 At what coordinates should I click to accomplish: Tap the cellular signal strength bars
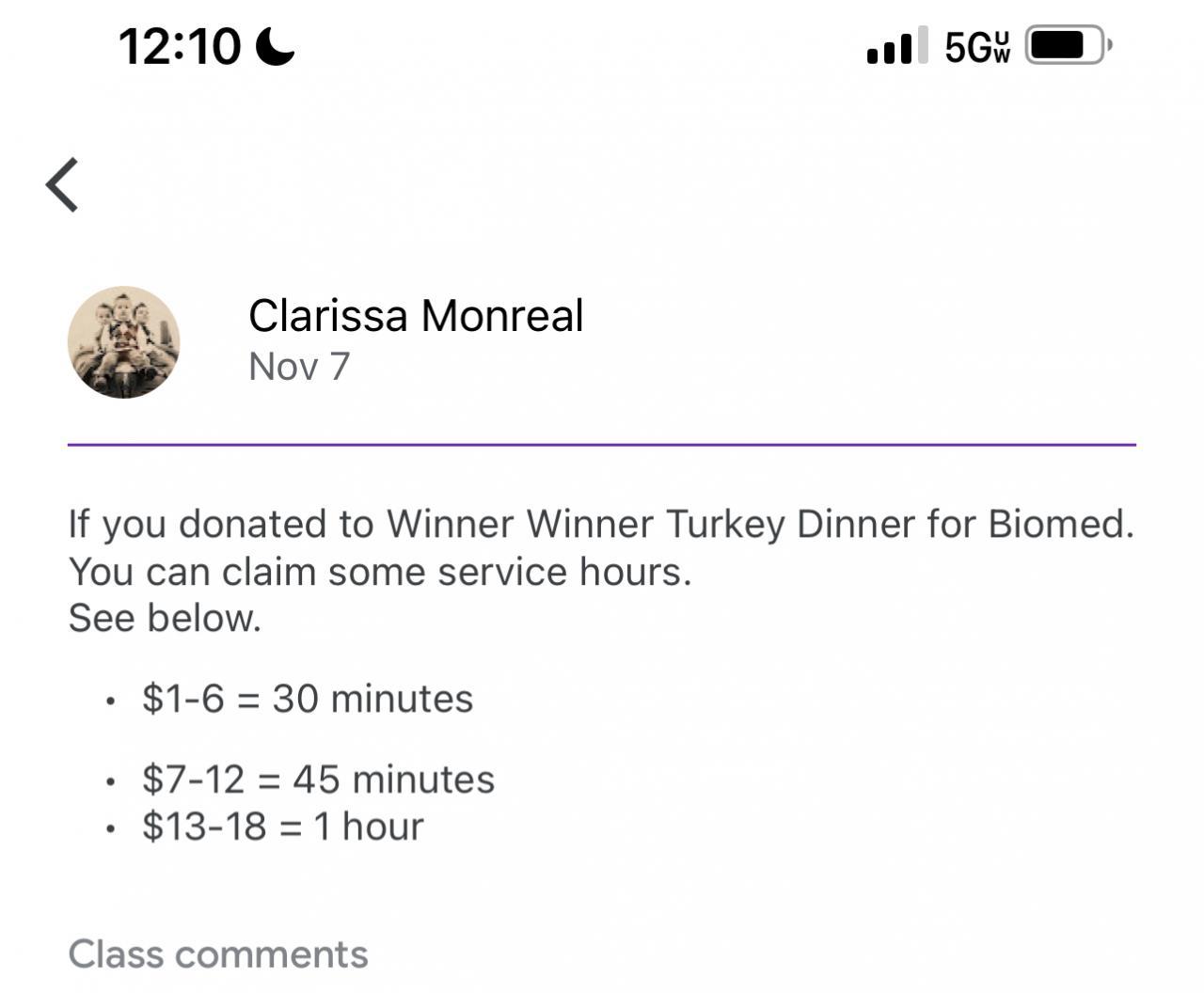(895, 46)
